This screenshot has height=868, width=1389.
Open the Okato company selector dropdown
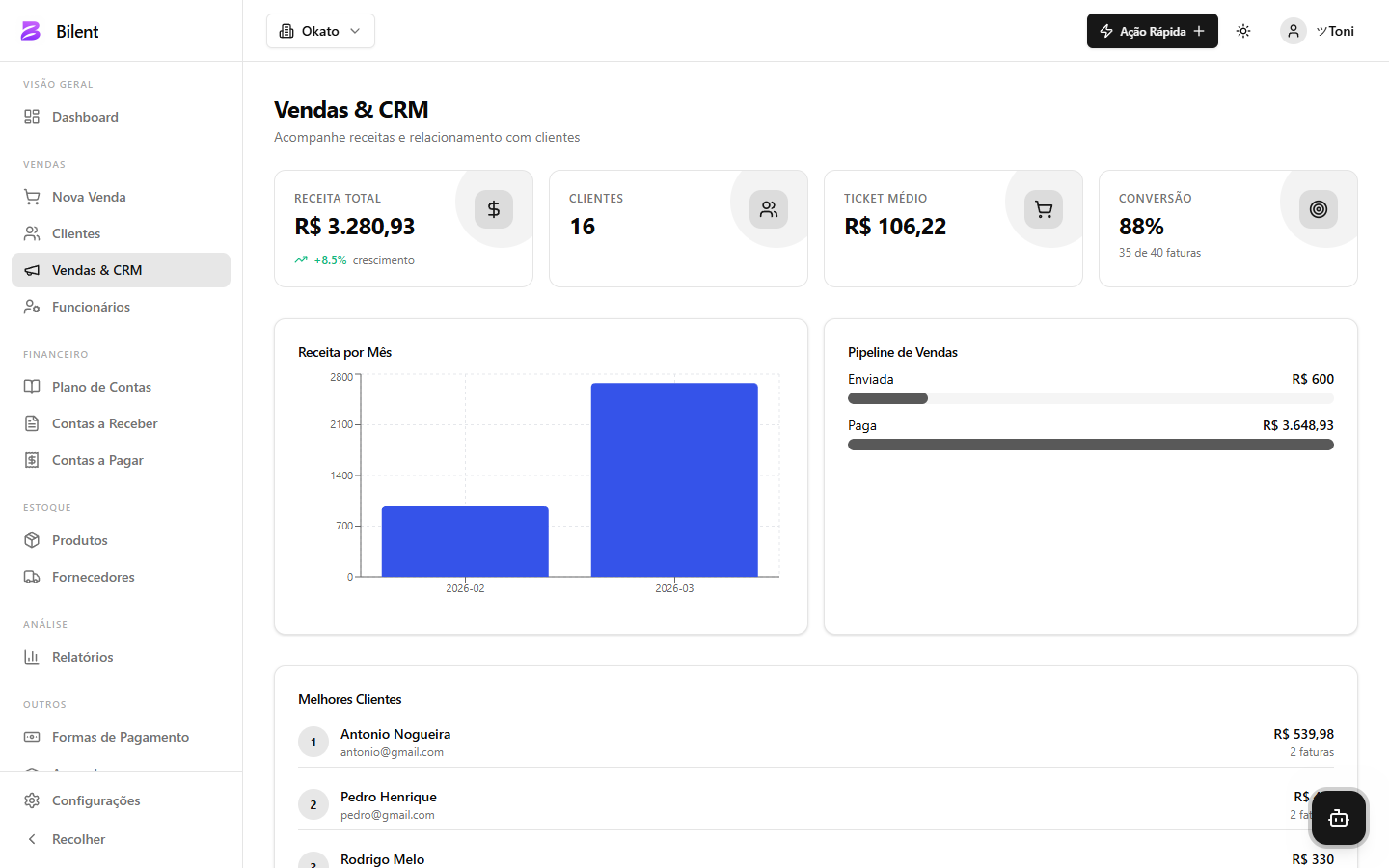[x=320, y=31]
